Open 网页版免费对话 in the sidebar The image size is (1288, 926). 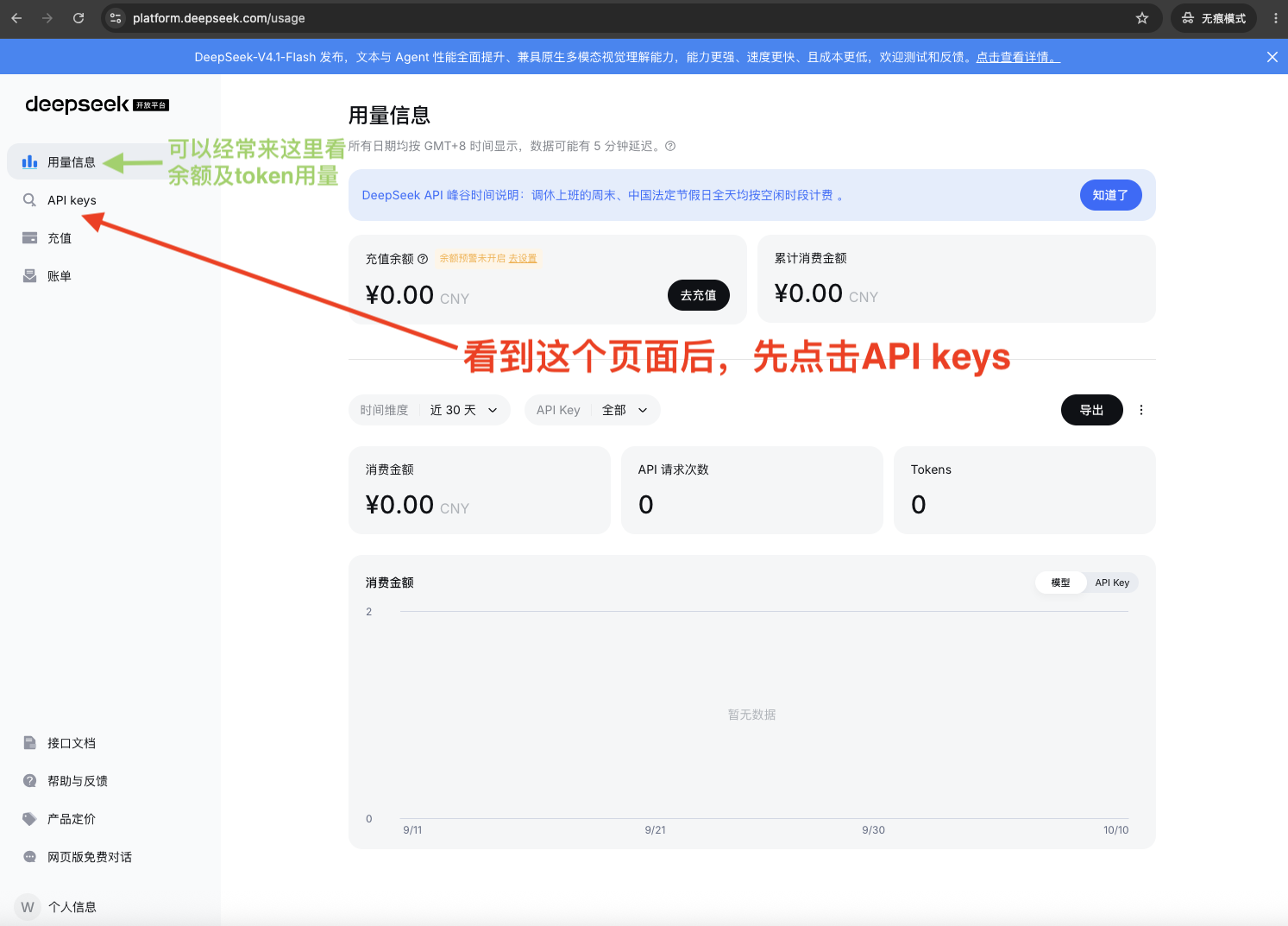90,857
